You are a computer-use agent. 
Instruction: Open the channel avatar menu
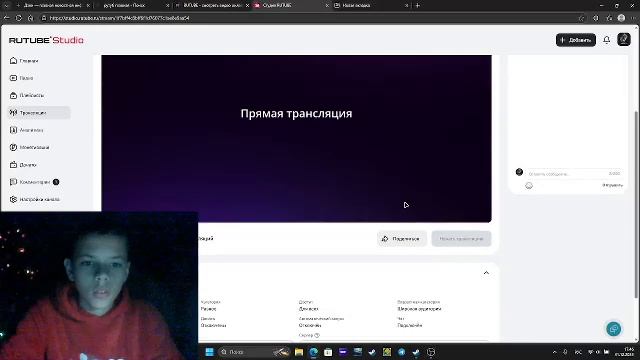pyautogui.click(x=624, y=40)
